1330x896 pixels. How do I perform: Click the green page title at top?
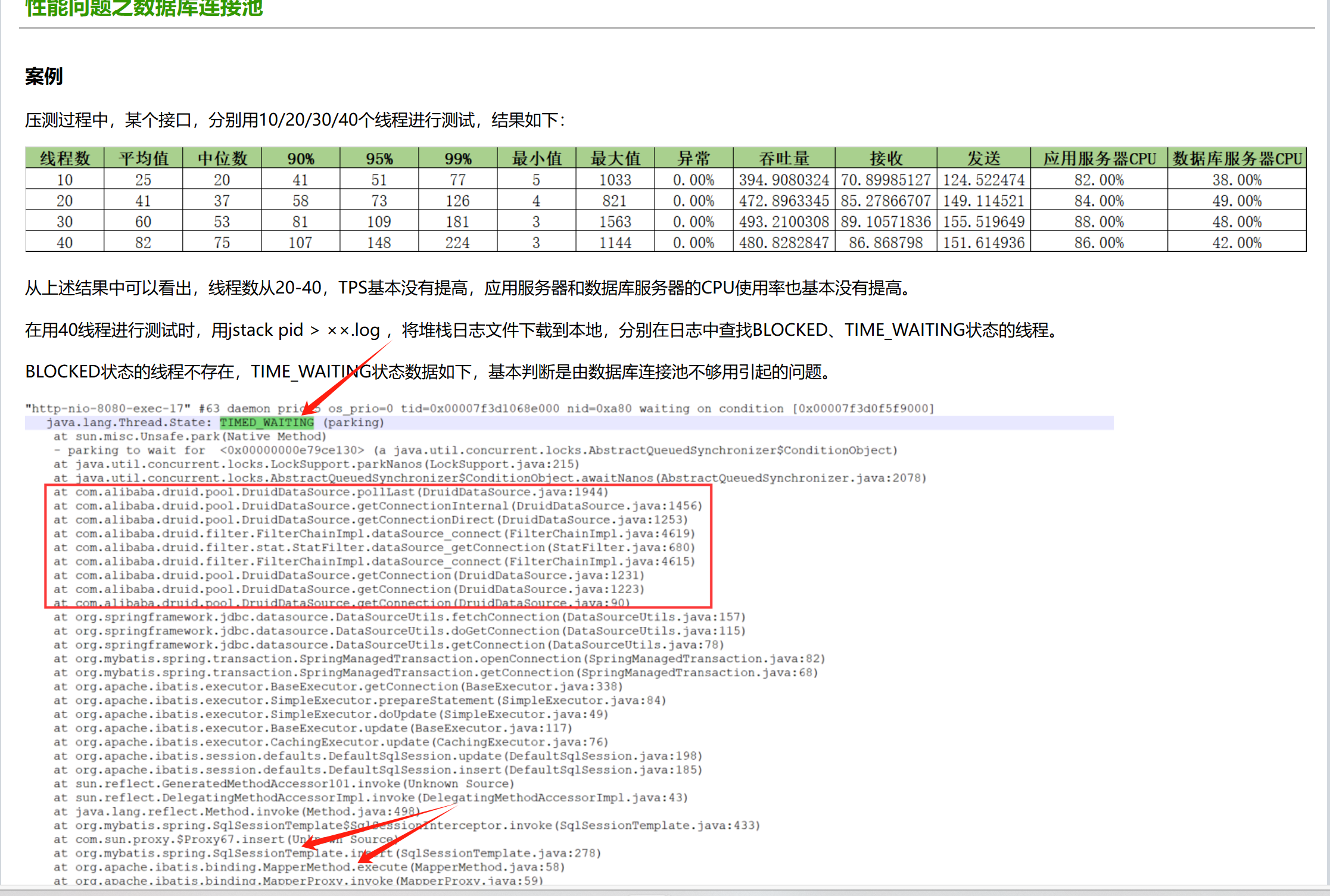(144, 8)
